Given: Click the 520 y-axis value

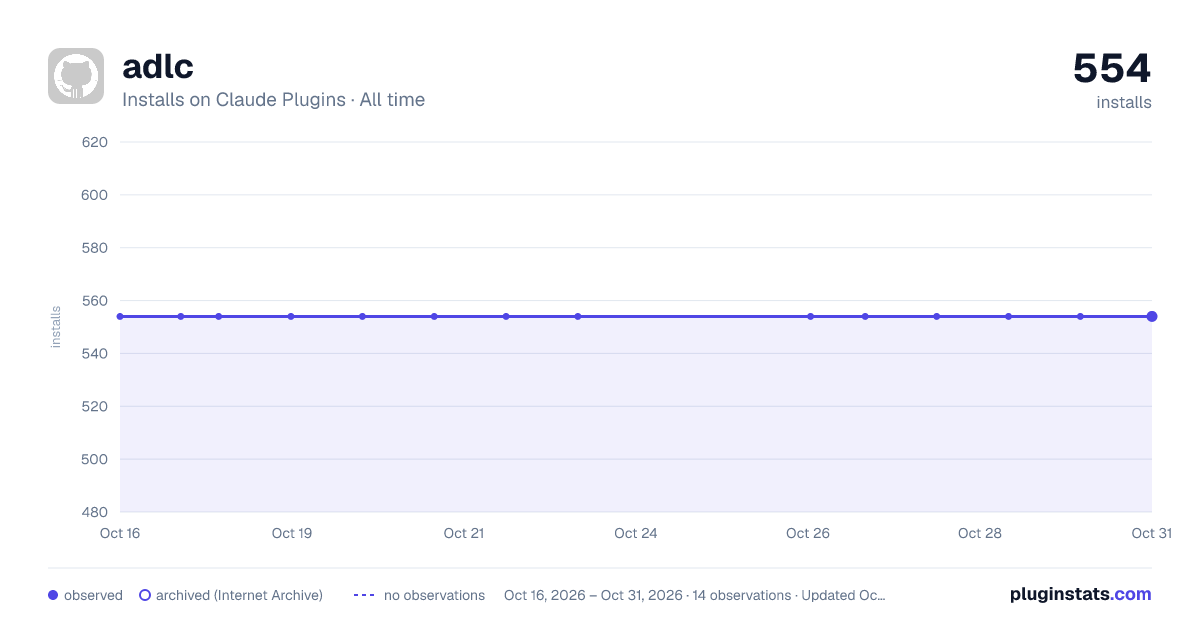Looking at the screenshot, I should click(x=94, y=407).
